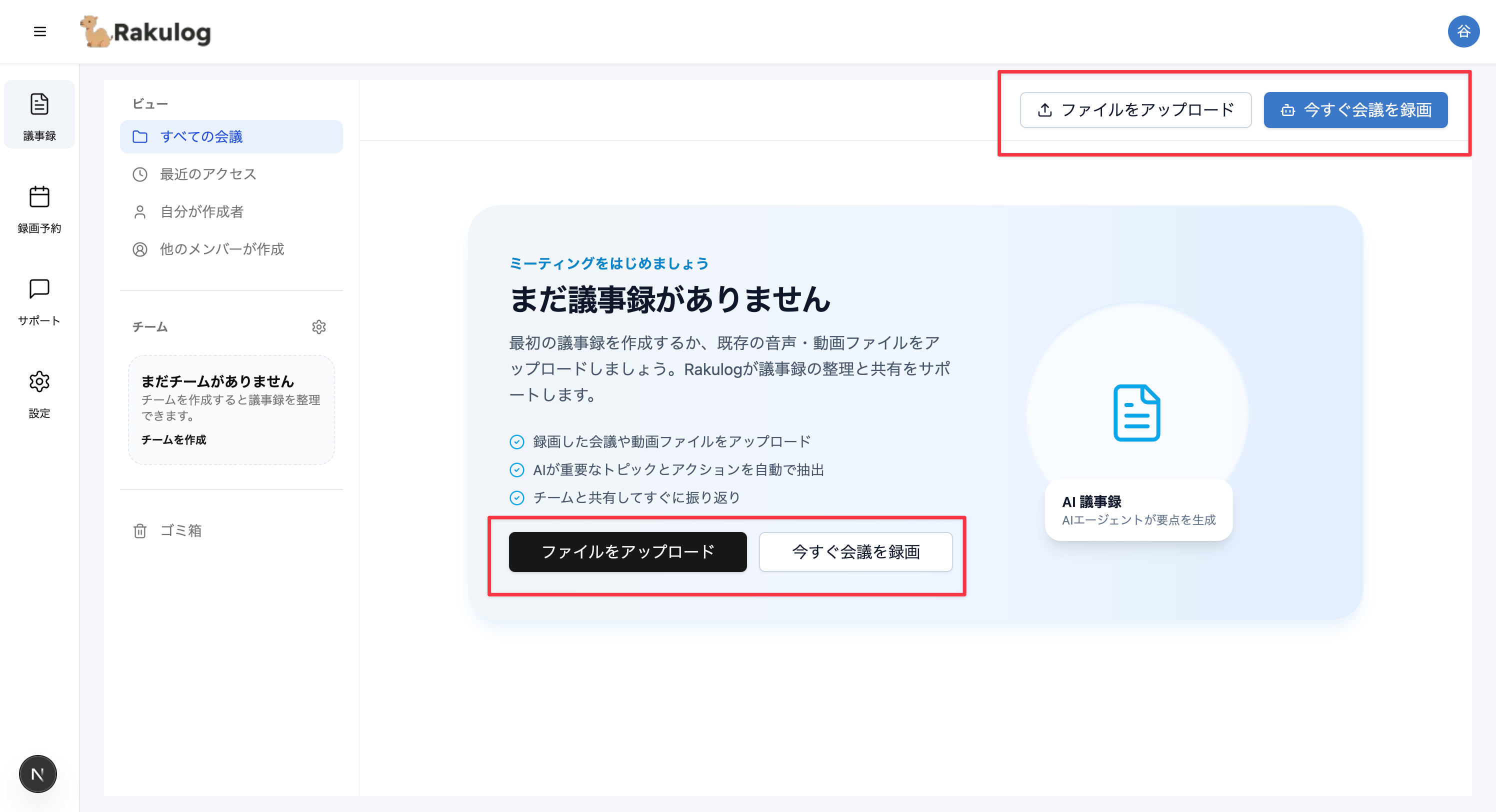
Task: Open the 谷 user avatar menu
Action: [x=1463, y=31]
